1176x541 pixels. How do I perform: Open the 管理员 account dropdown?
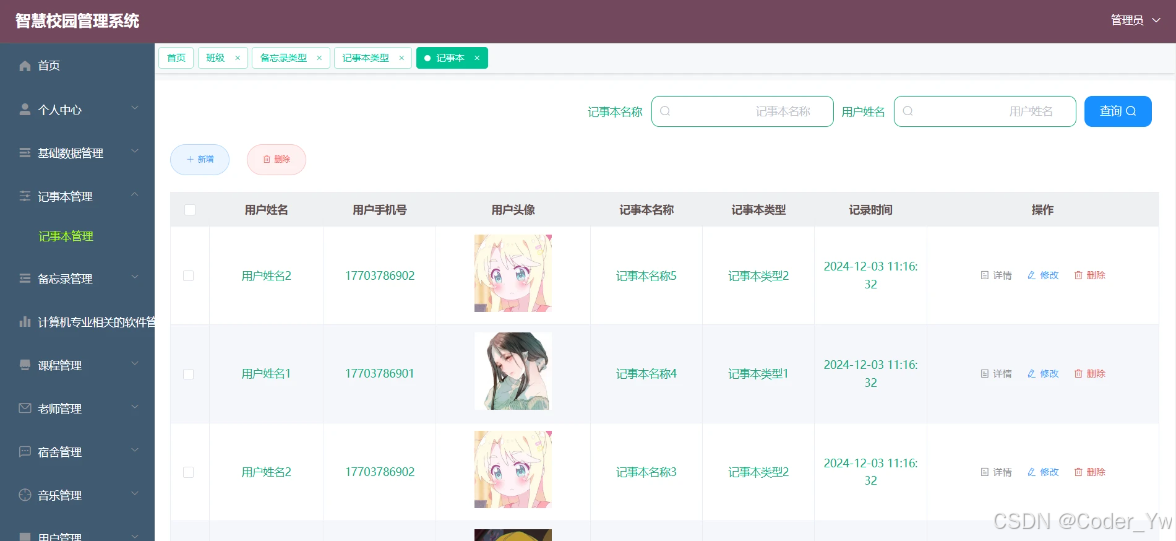pos(1135,20)
